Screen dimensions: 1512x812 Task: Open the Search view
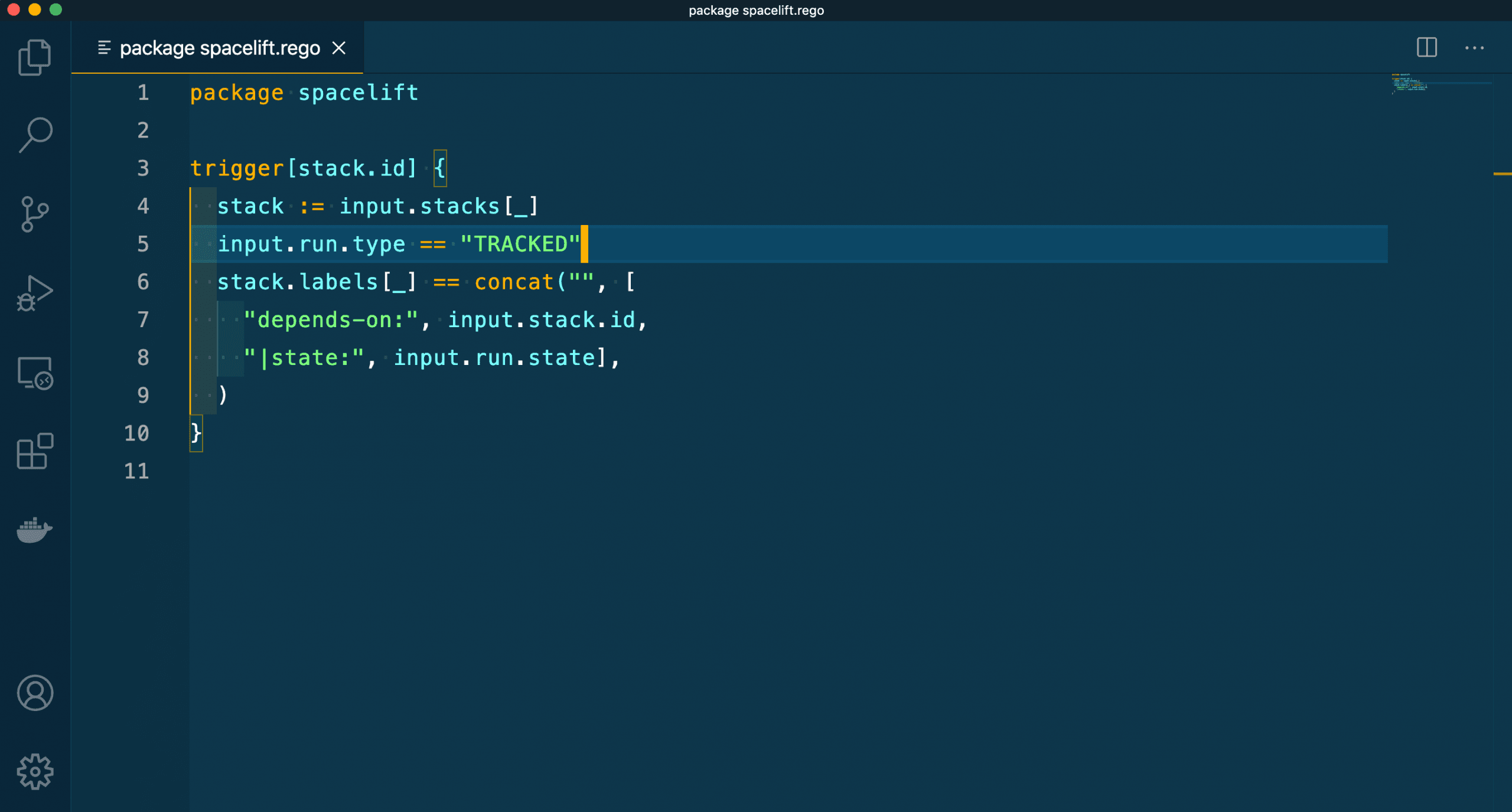coord(35,135)
